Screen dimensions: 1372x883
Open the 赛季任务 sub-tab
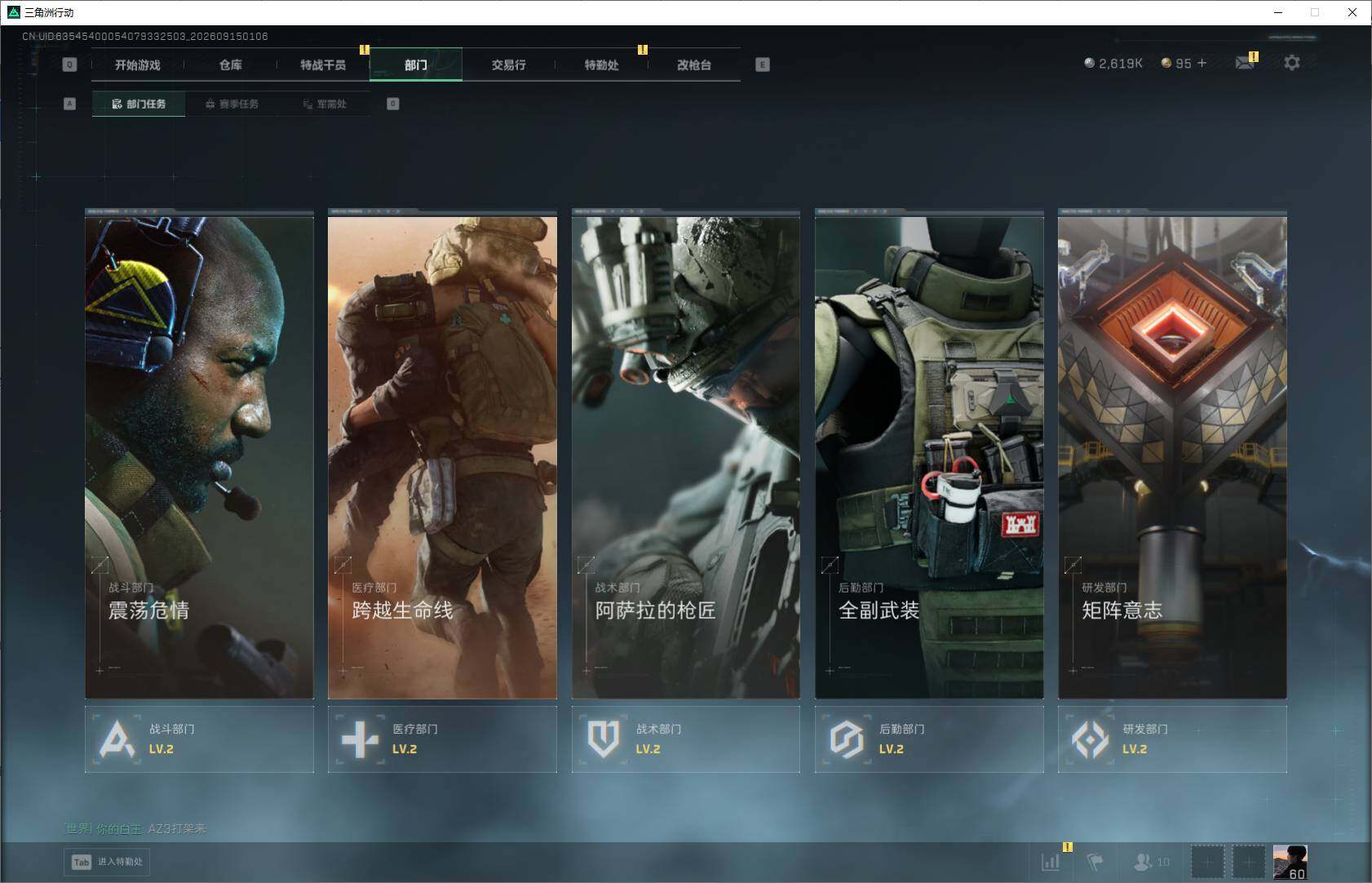click(232, 104)
